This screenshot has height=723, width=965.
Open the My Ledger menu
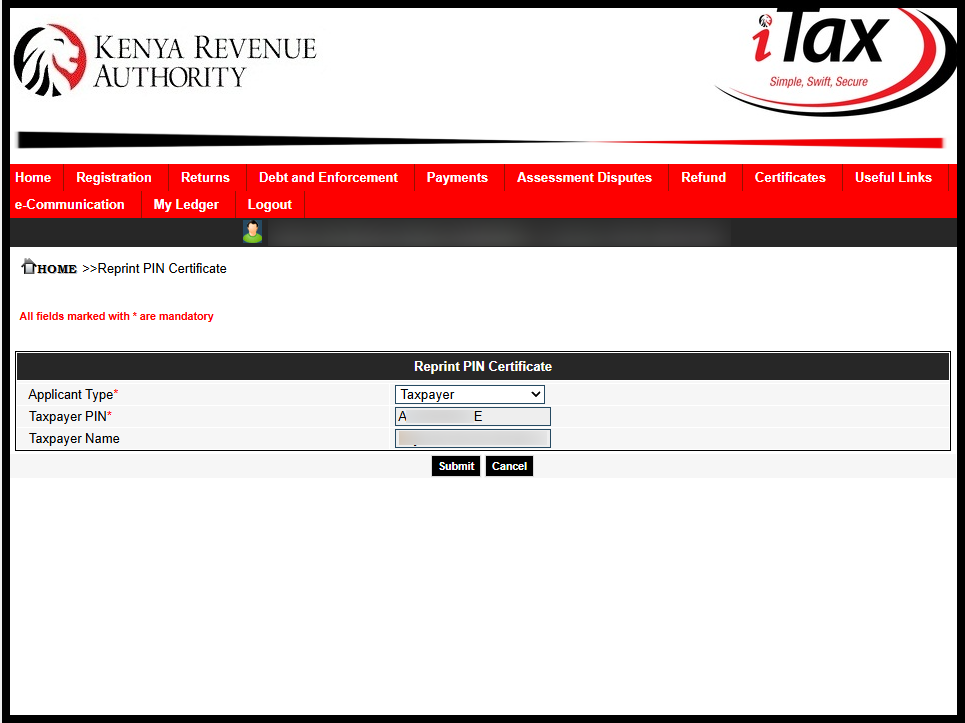186,204
